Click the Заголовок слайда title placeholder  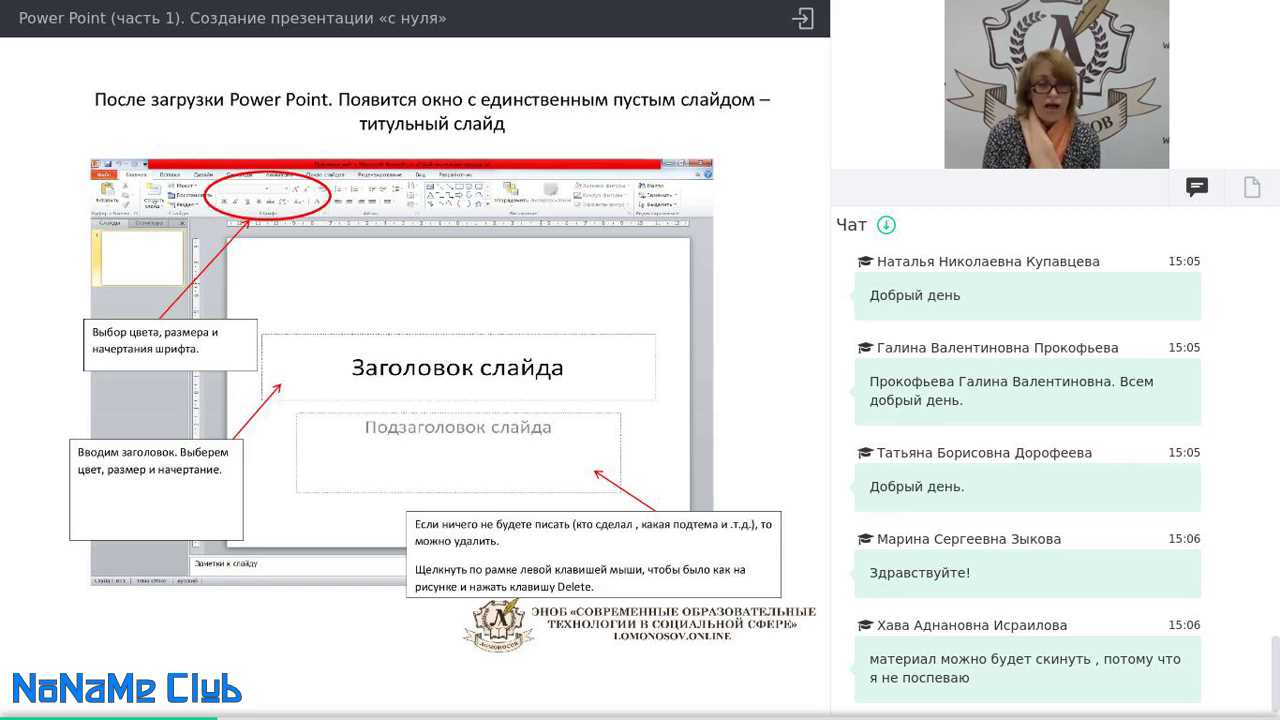coord(458,367)
